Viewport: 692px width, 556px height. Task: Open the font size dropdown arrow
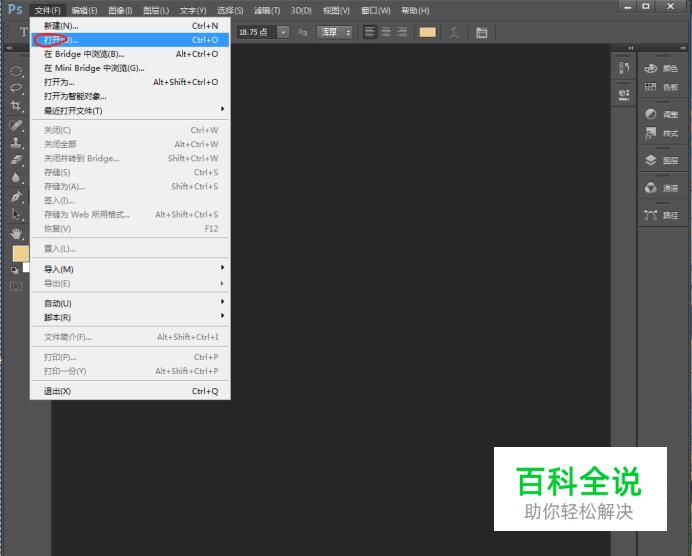tap(283, 32)
